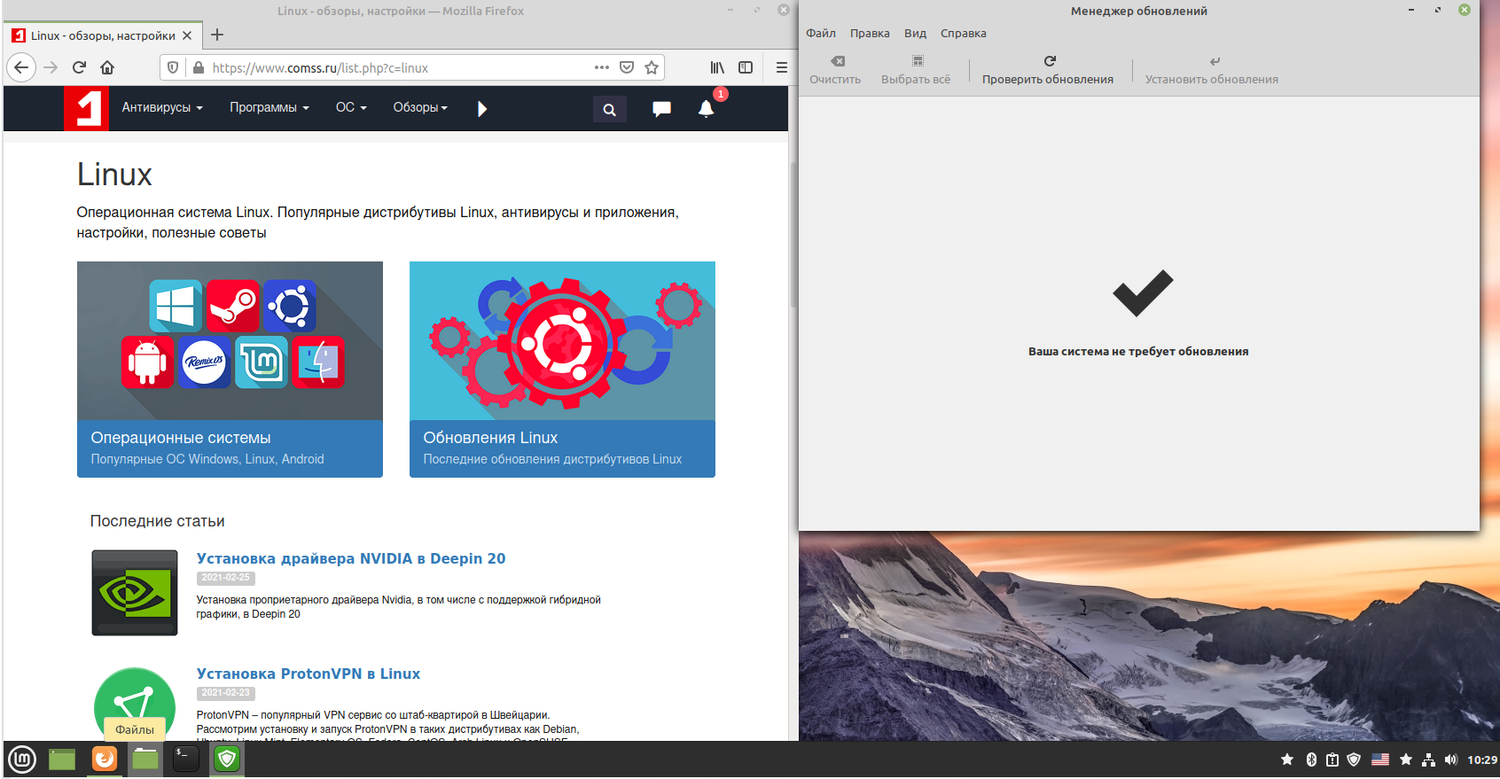1500x779 pixels.
Task: Open the wired network tray icon
Action: [1429, 761]
